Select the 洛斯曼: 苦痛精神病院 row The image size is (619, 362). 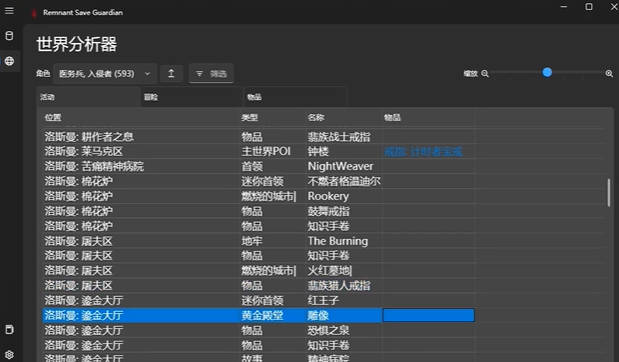pyautogui.click(x=258, y=167)
